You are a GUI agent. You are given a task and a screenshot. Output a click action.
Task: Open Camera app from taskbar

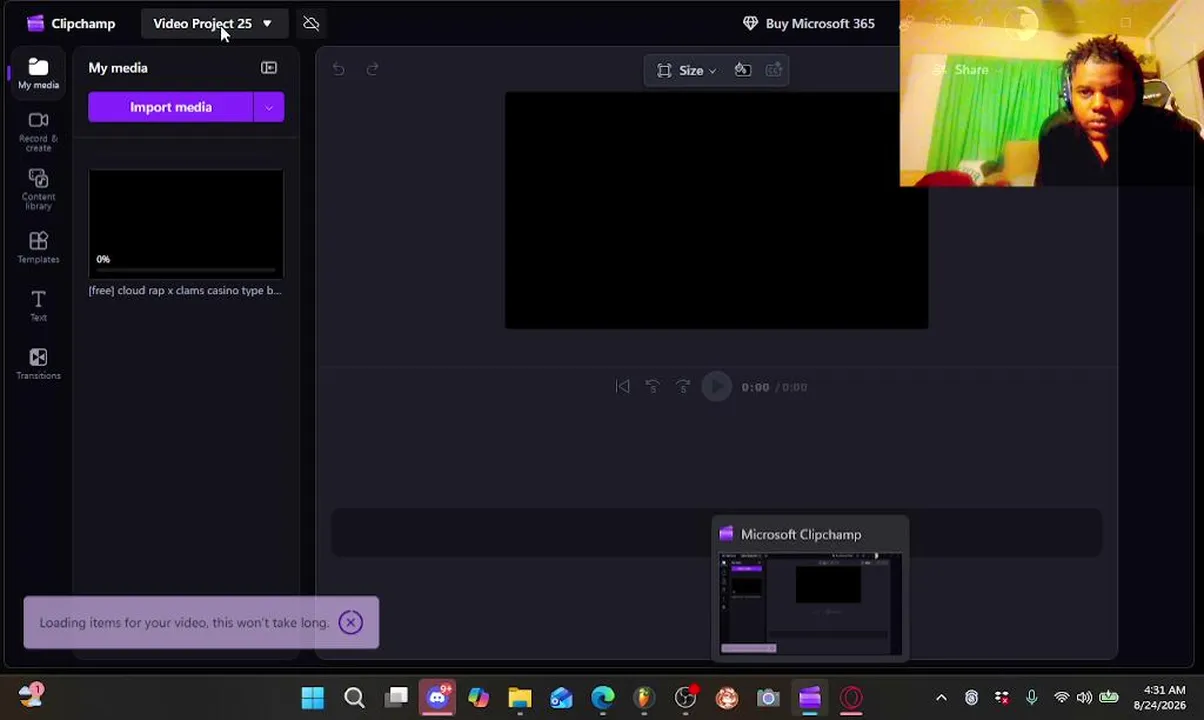[x=768, y=698]
